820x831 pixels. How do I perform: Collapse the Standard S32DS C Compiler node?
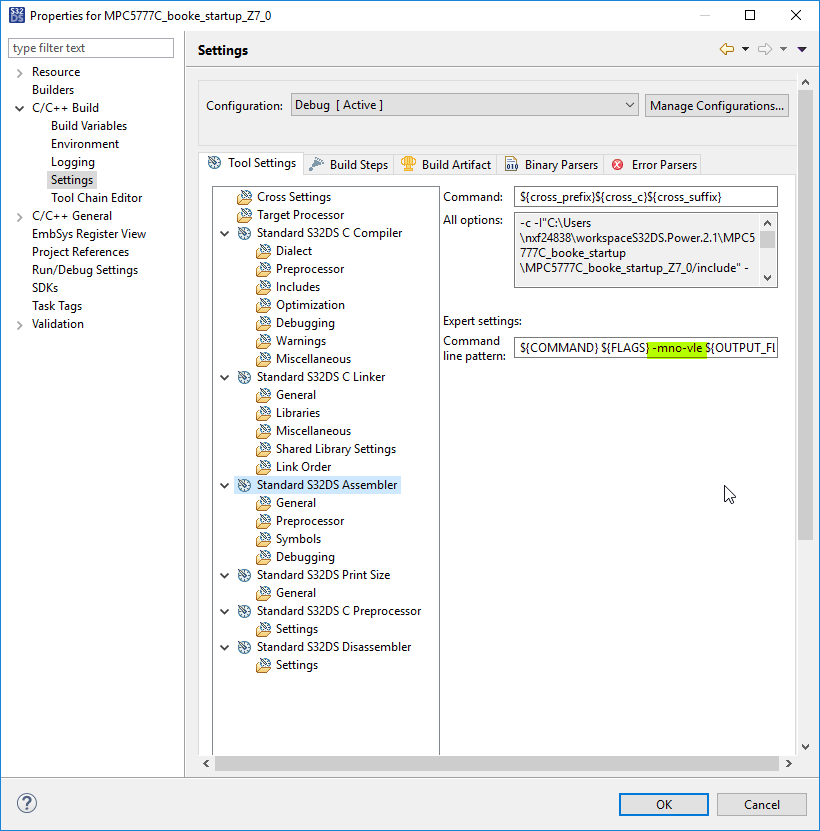[x=225, y=234]
